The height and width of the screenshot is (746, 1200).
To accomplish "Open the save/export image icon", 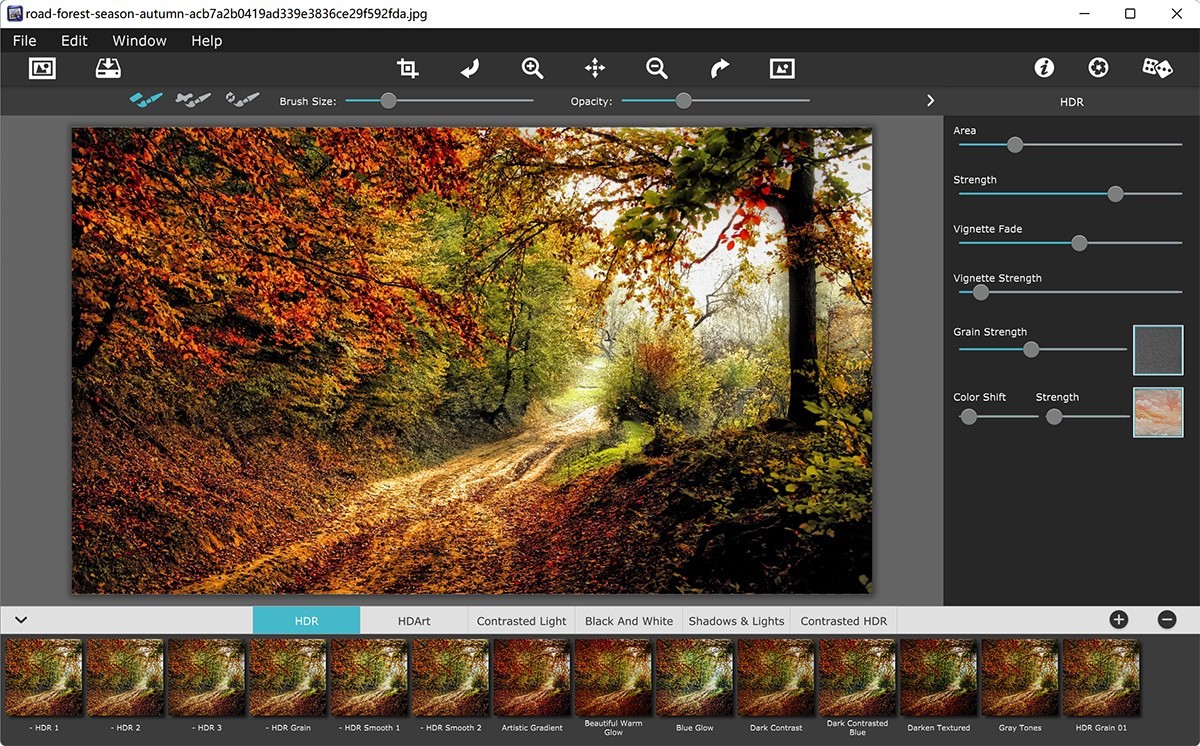I will (108, 67).
